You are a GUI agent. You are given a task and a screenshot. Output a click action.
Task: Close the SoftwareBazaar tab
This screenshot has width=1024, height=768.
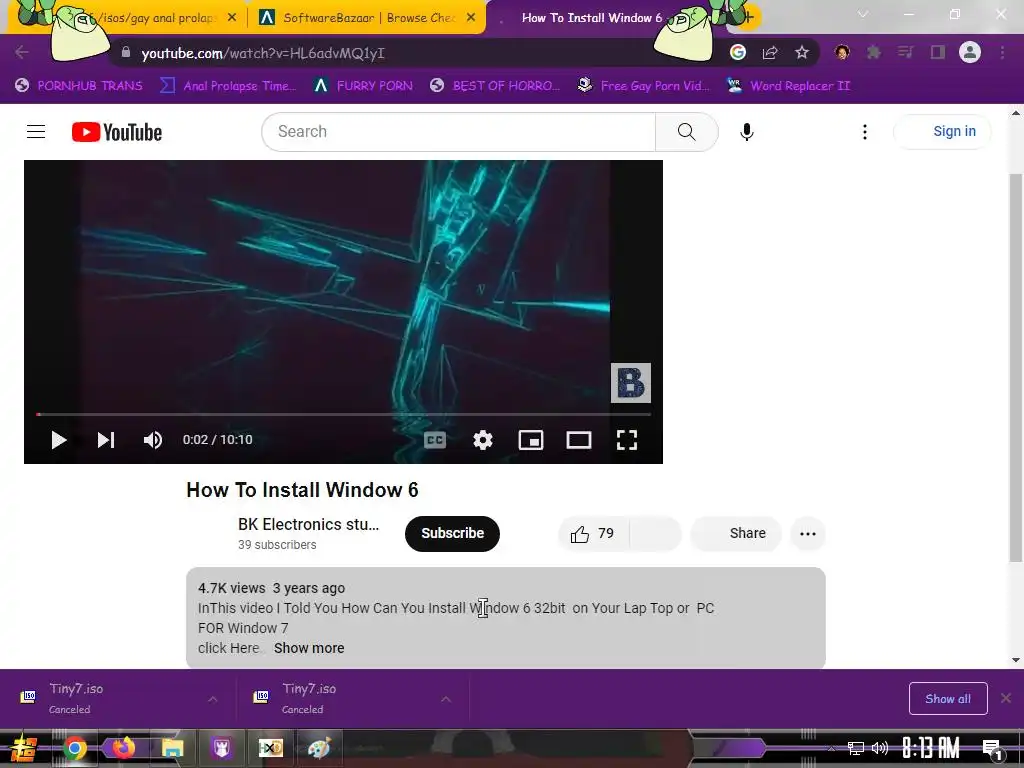(471, 18)
